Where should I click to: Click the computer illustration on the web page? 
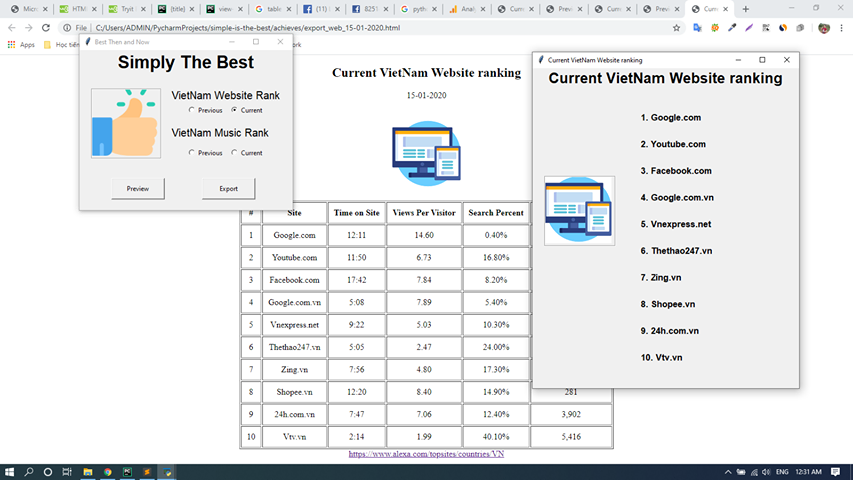pos(426,153)
